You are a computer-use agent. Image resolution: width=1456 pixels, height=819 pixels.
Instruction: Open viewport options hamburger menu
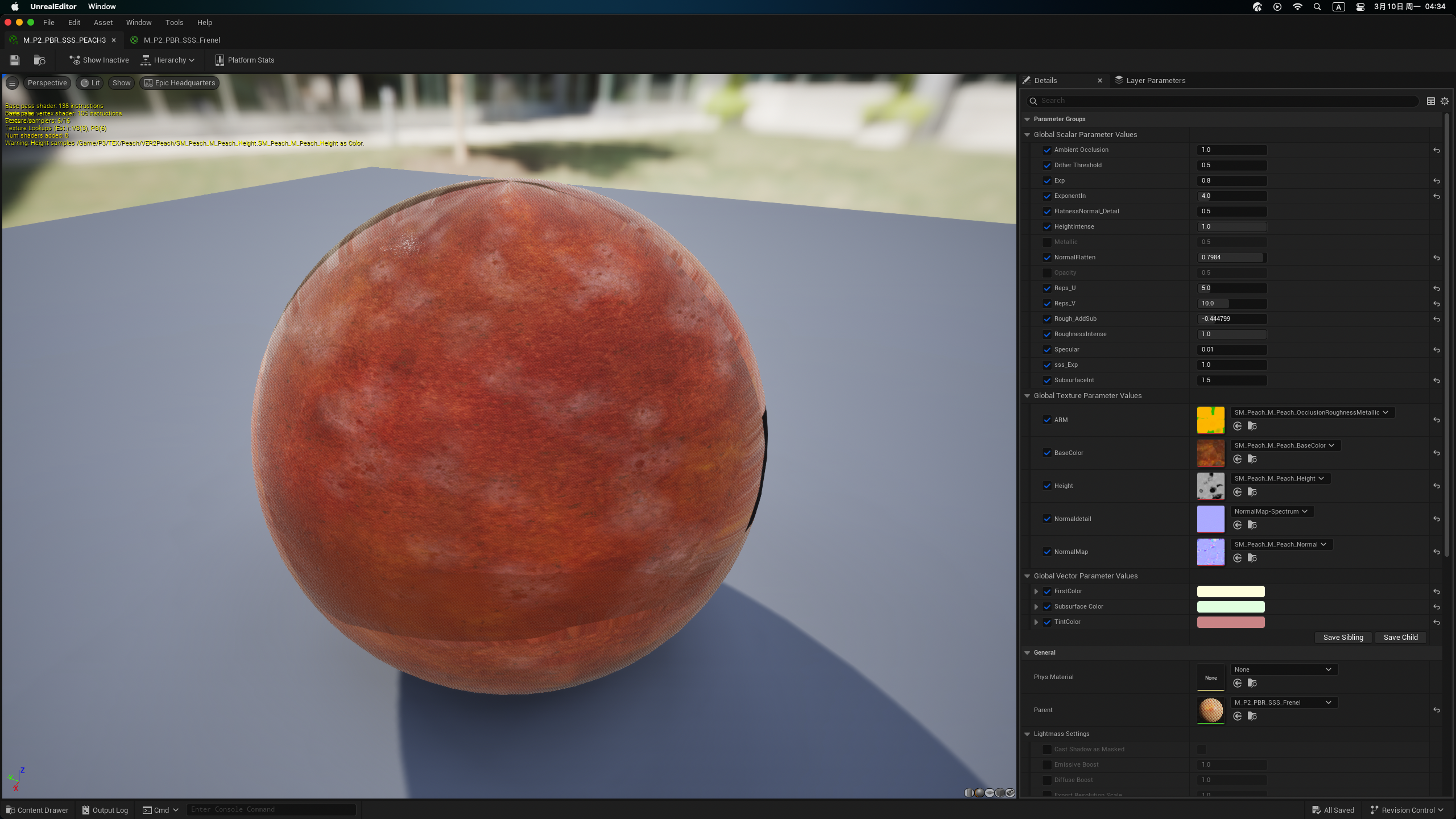pos(12,83)
